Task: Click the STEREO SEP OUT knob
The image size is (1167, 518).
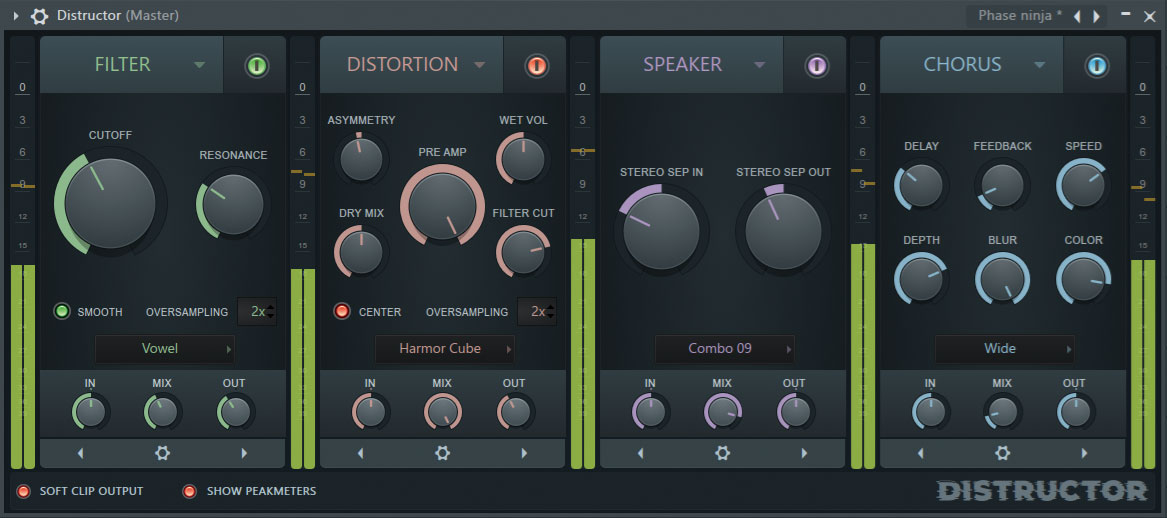Action: pyautogui.click(x=783, y=231)
